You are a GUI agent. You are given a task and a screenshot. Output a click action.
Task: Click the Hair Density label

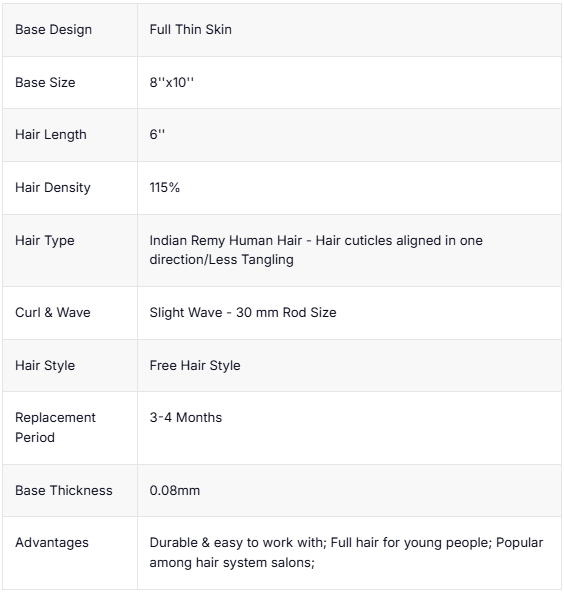pos(53,187)
